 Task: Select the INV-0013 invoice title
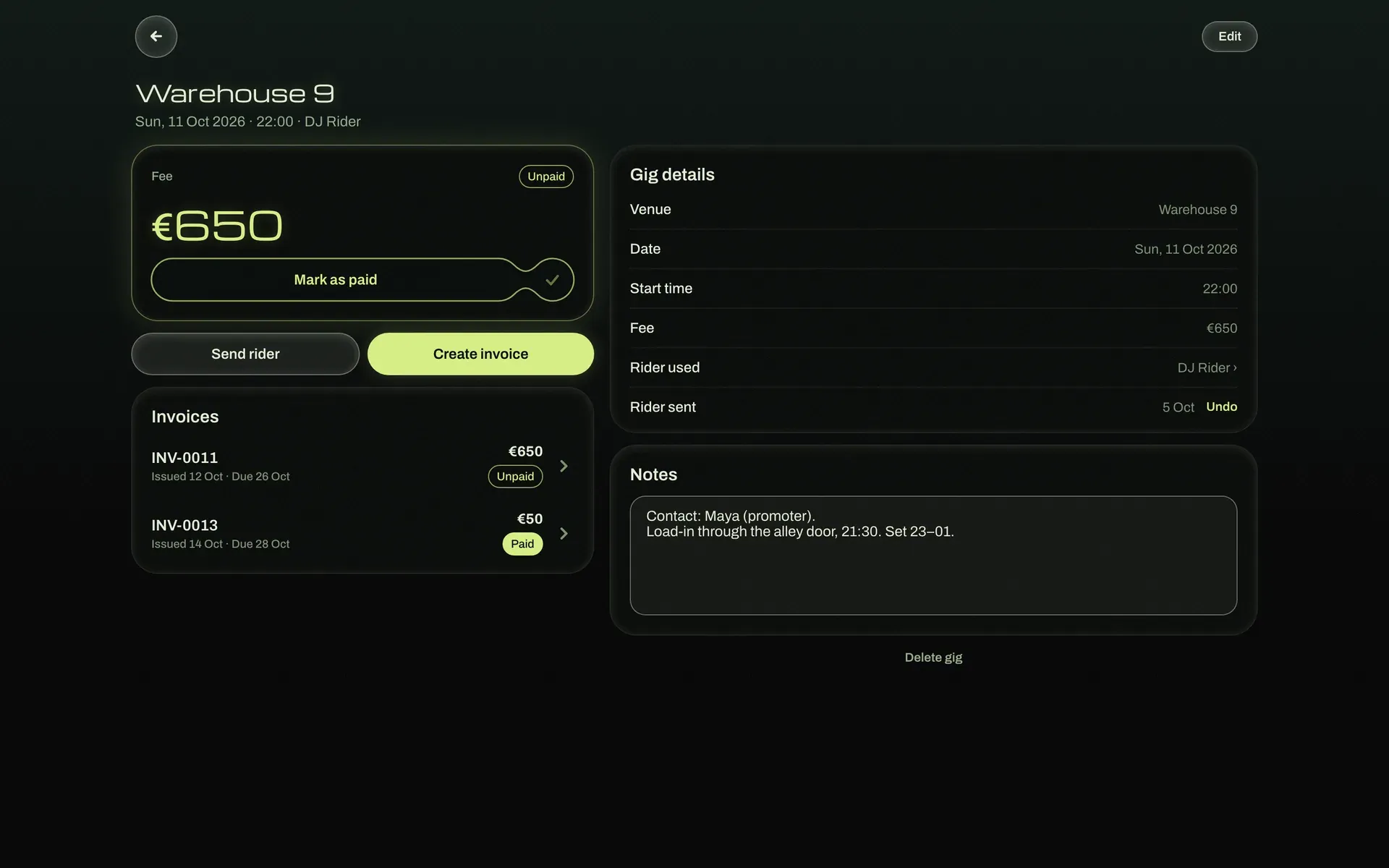tap(184, 525)
